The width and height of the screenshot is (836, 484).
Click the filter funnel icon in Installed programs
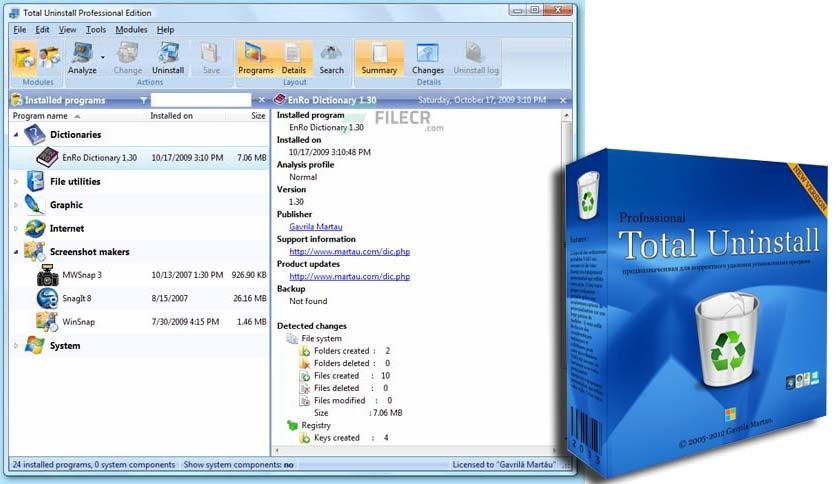[143, 100]
